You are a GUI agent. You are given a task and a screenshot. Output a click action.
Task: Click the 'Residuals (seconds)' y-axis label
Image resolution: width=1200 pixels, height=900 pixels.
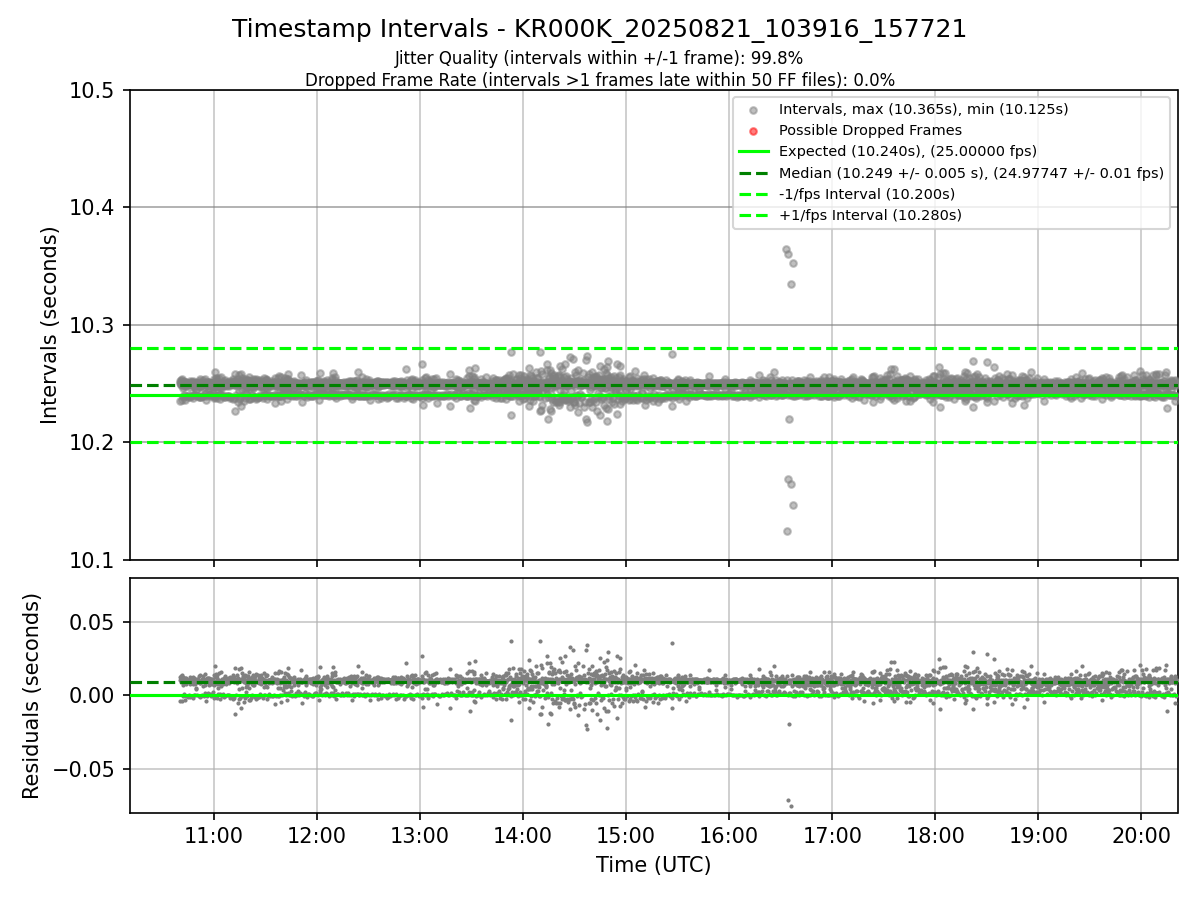coord(32,696)
